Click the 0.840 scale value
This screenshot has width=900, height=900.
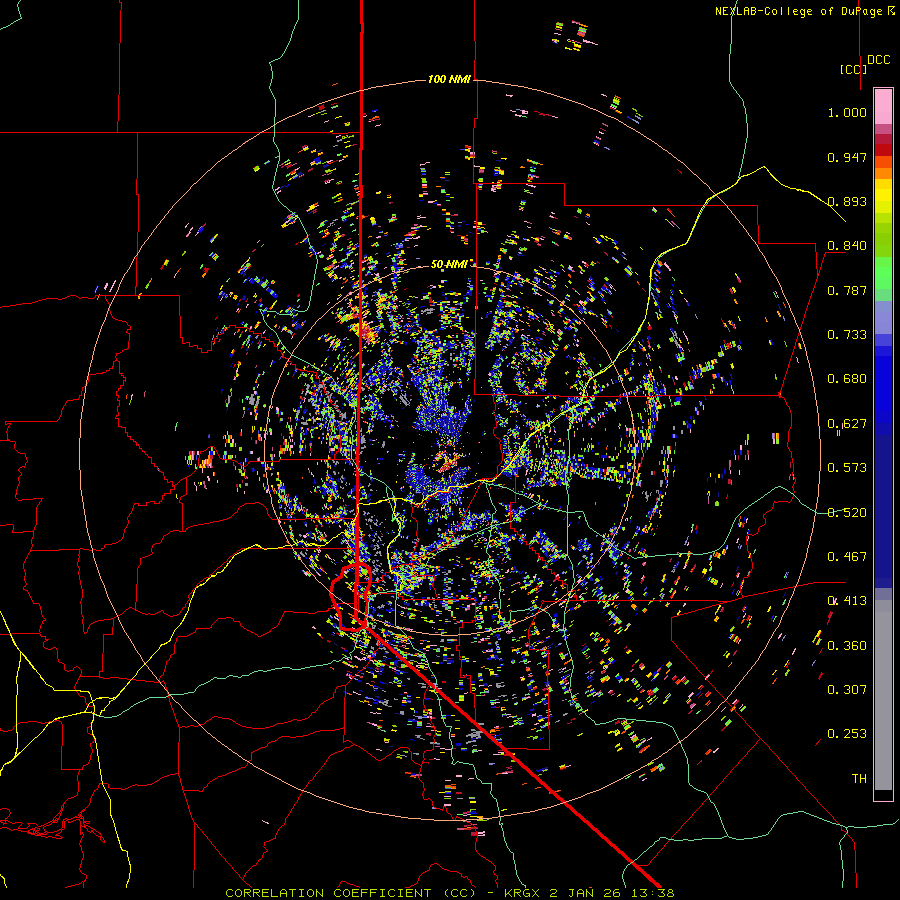(x=847, y=246)
